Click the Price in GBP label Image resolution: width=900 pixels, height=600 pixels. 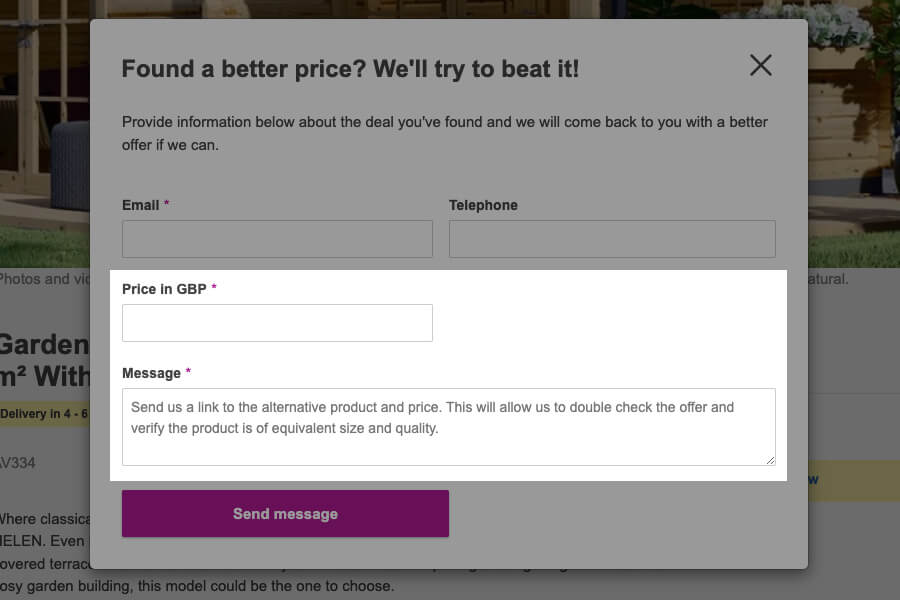[x=164, y=289]
